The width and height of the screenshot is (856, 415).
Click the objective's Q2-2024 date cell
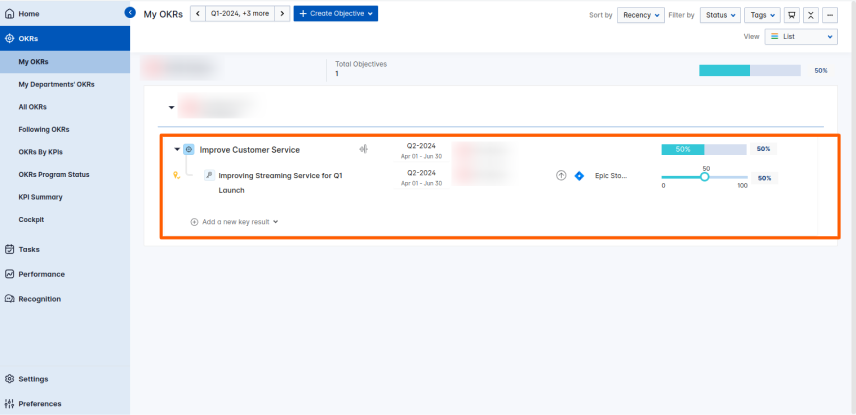click(x=421, y=150)
